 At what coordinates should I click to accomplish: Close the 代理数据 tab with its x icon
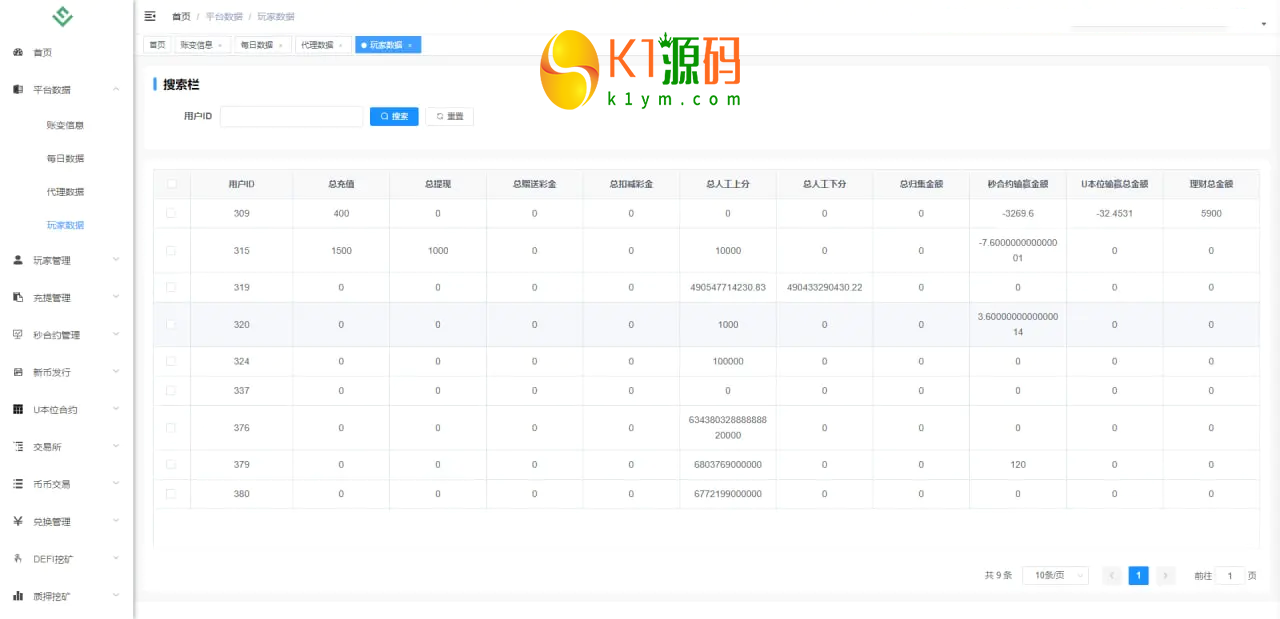(340, 45)
